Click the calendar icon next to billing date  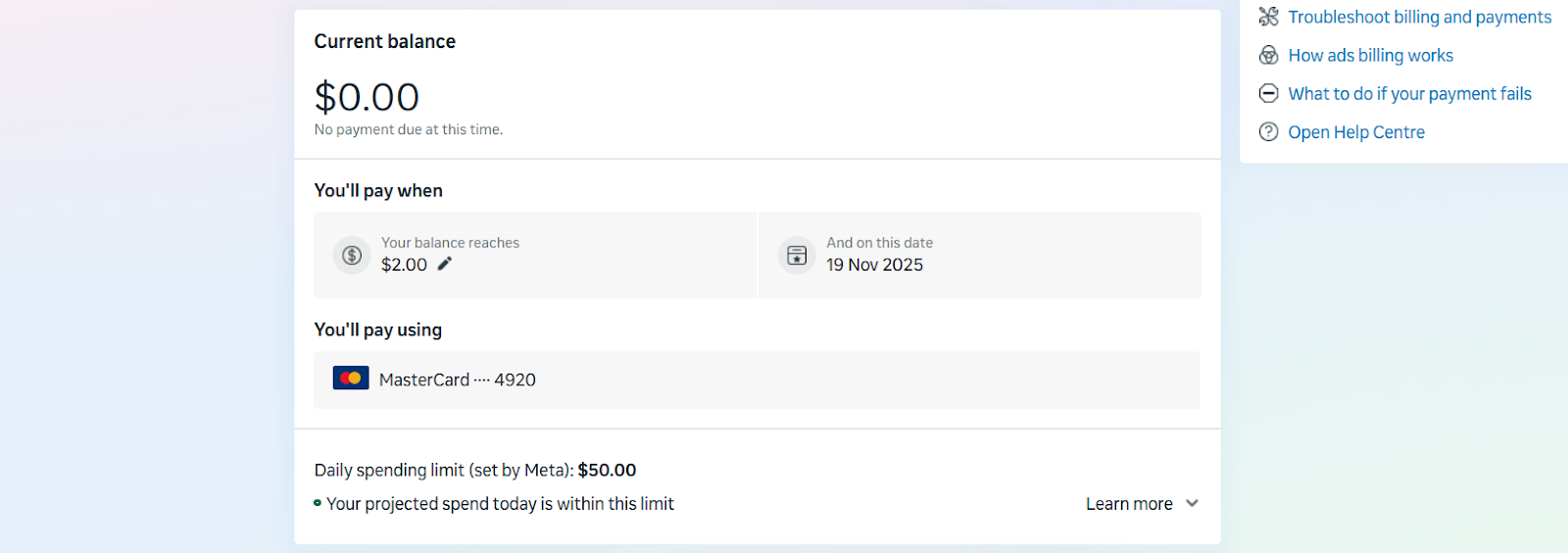pyautogui.click(x=797, y=255)
